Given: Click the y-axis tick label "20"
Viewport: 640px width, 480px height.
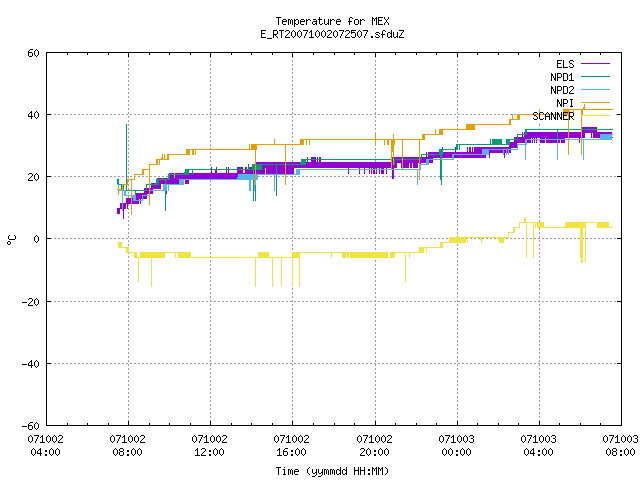Looking at the screenshot, I should pyautogui.click(x=33, y=177).
